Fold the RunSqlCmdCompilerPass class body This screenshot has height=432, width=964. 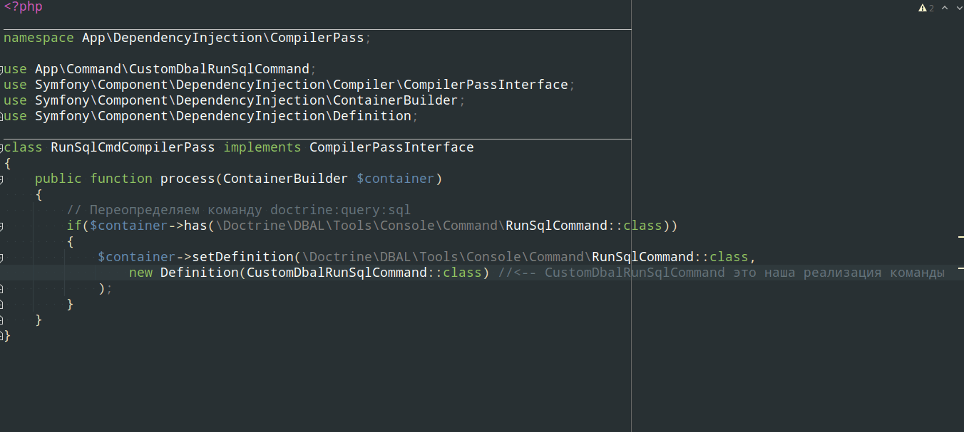[x=2, y=147]
